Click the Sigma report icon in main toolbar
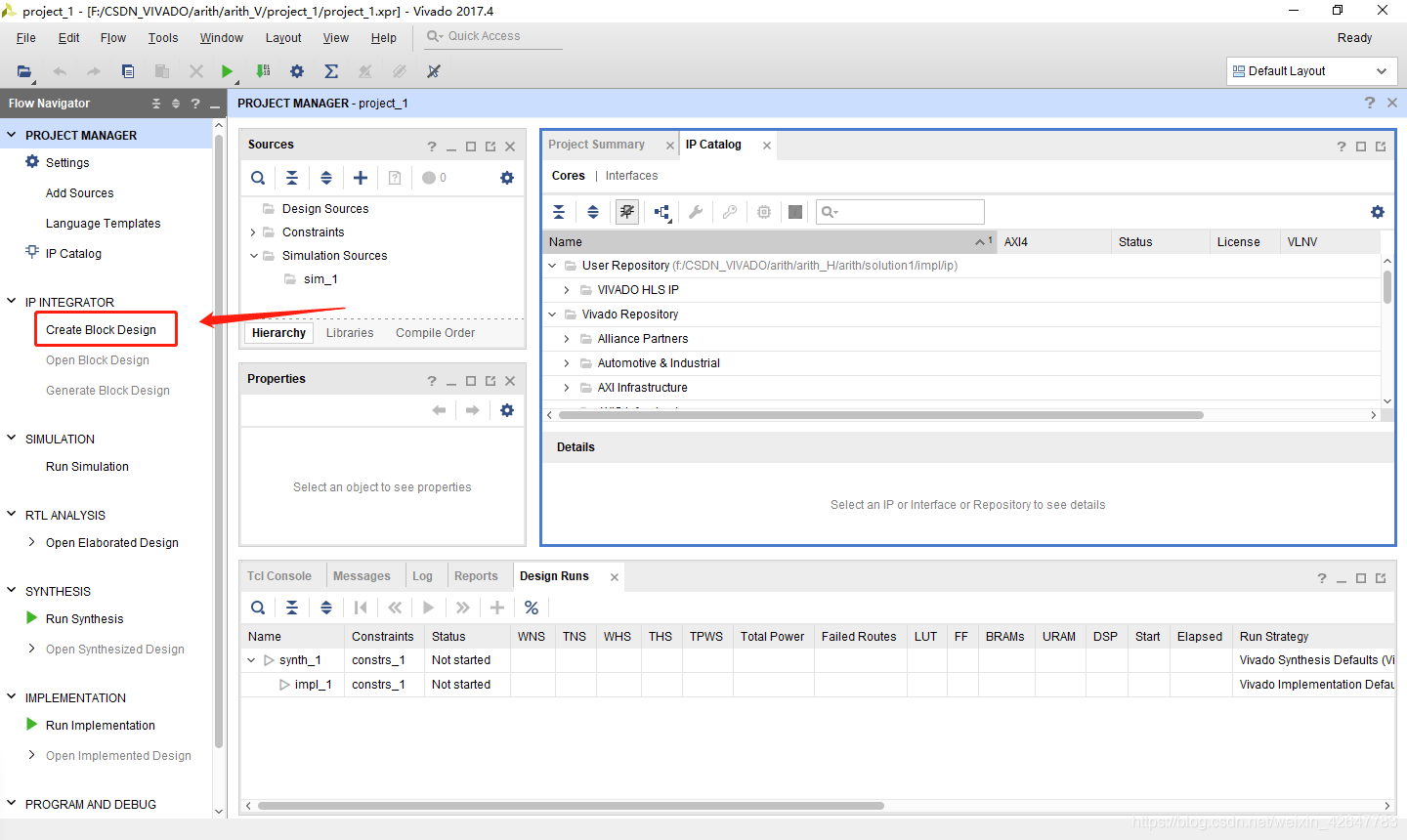 331,71
